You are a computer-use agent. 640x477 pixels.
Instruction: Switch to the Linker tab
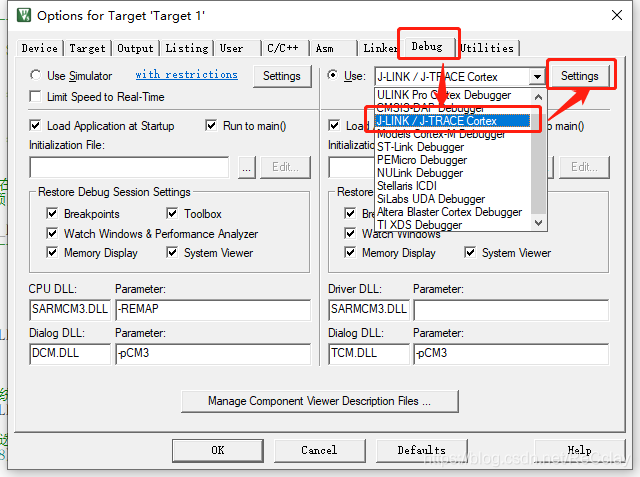tap(380, 48)
